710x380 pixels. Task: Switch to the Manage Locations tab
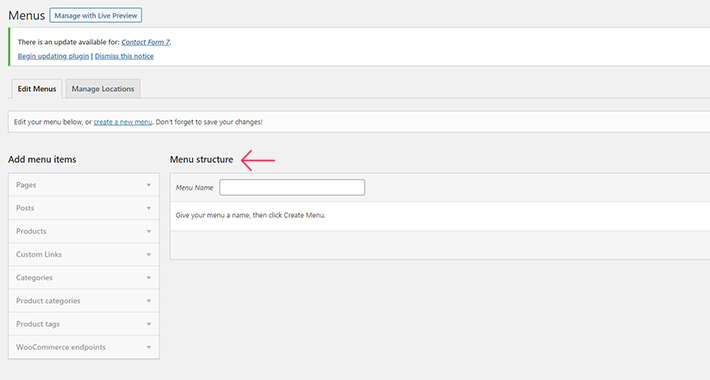coord(103,89)
